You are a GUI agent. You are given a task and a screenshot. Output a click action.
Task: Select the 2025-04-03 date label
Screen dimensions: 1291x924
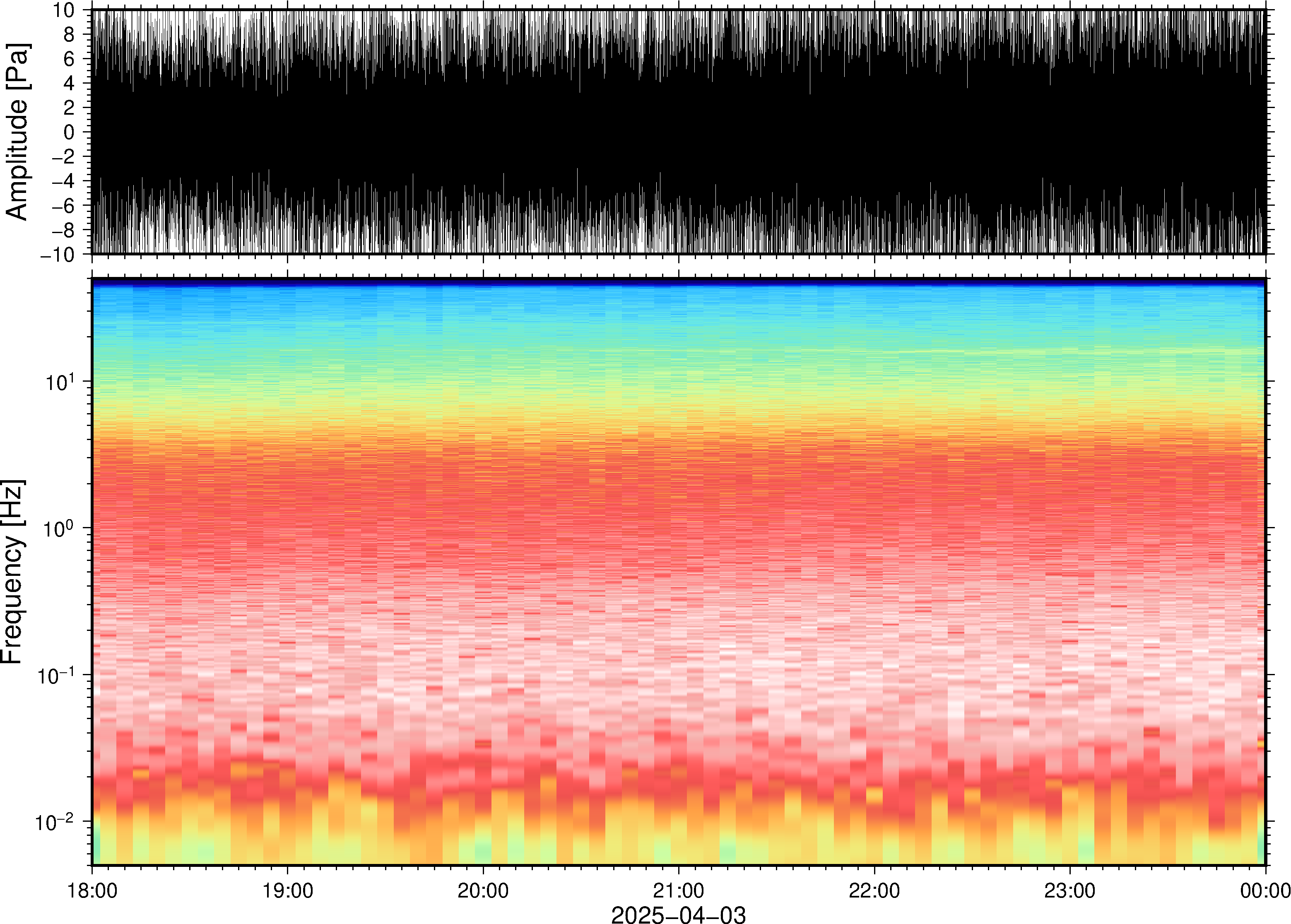(678, 914)
